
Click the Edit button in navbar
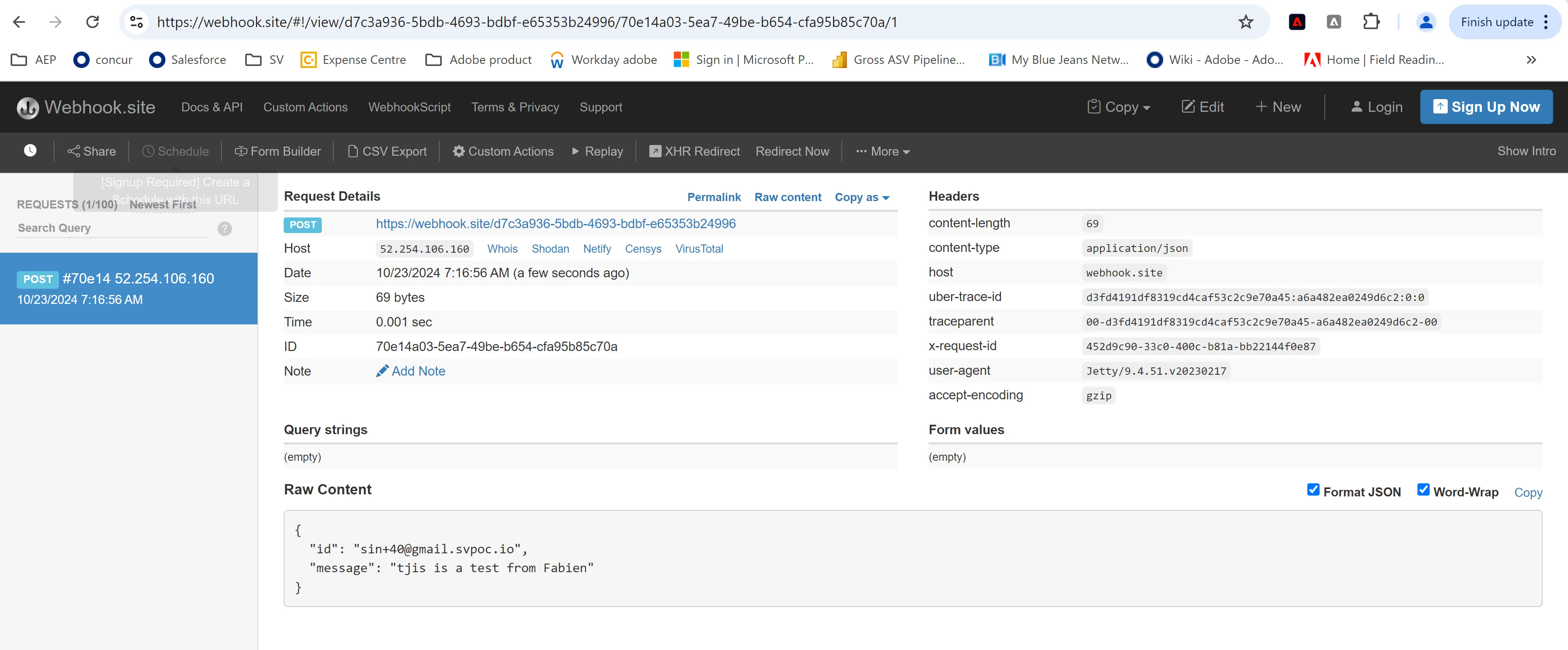coord(1202,107)
